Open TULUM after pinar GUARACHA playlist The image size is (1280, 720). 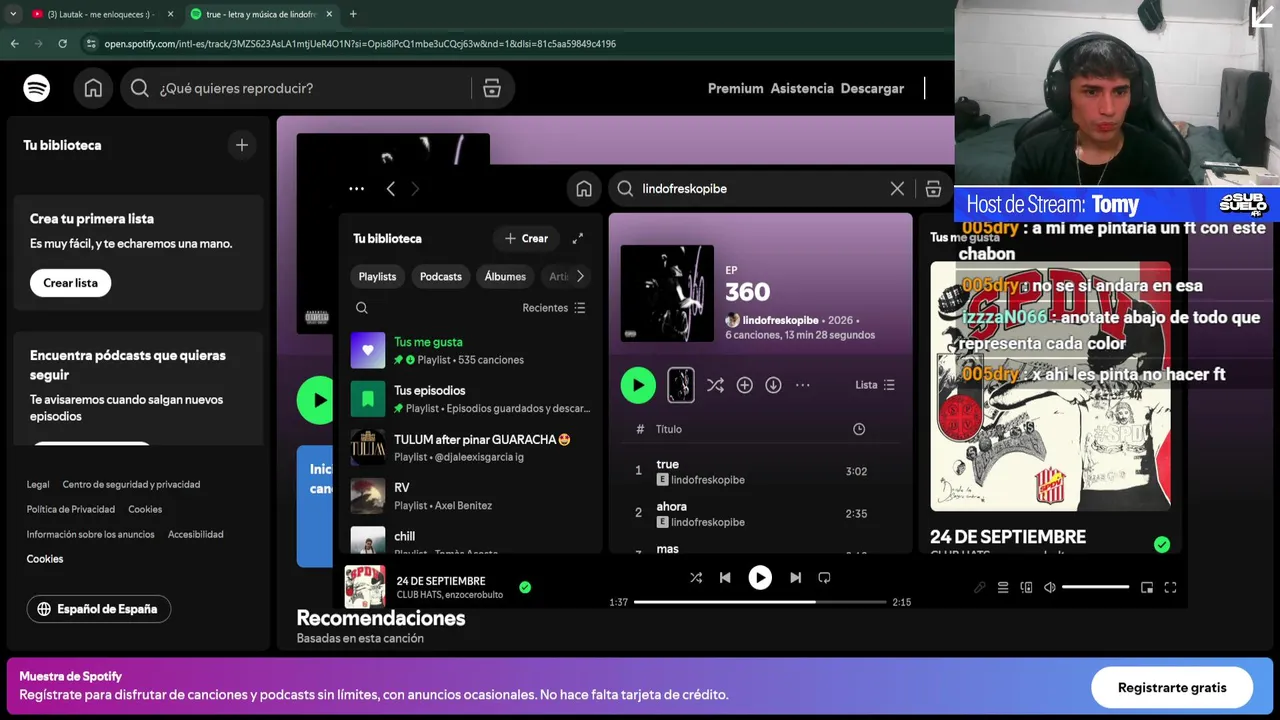click(x=471, y=447)
